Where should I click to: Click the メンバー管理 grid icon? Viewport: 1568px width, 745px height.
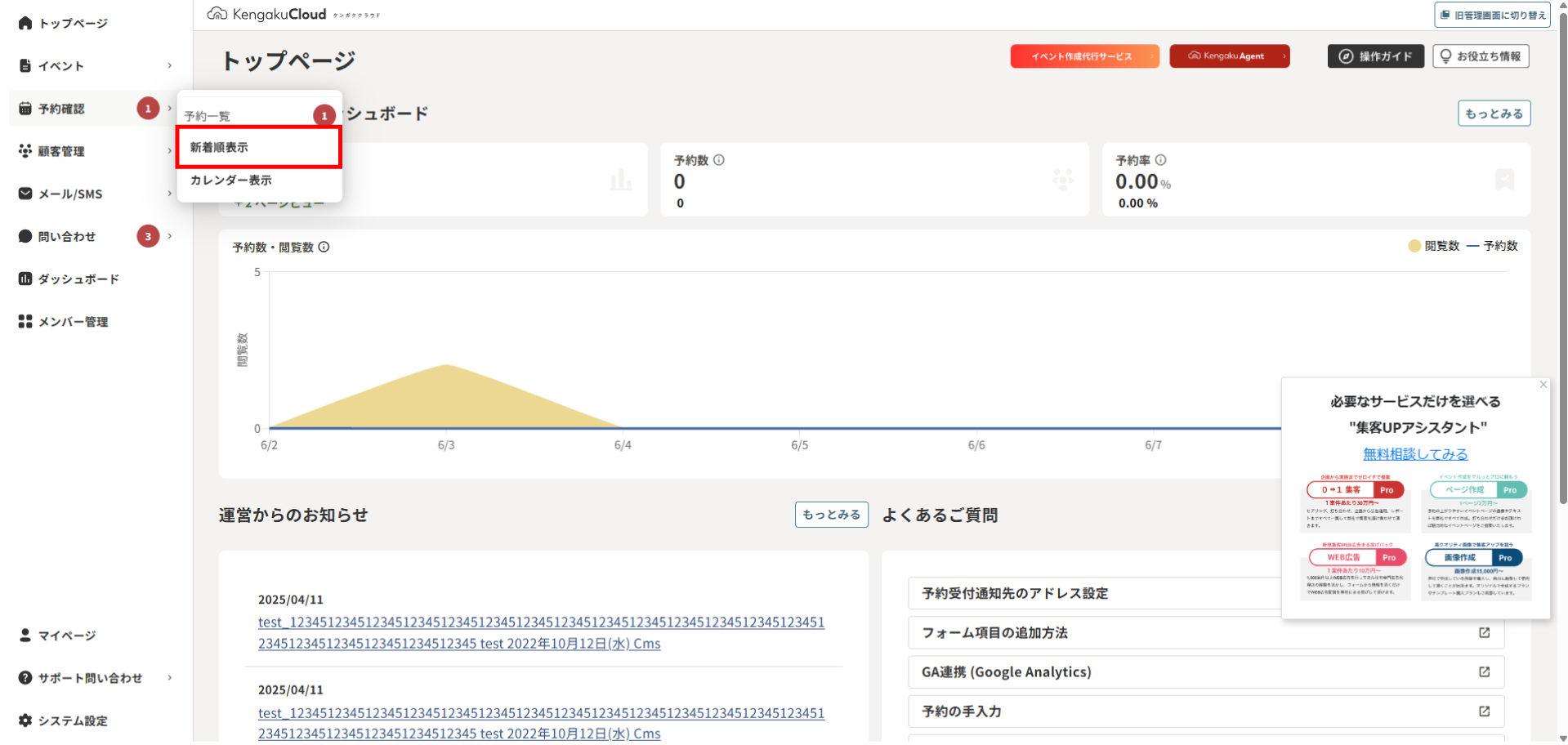click(x=25, y=322)
